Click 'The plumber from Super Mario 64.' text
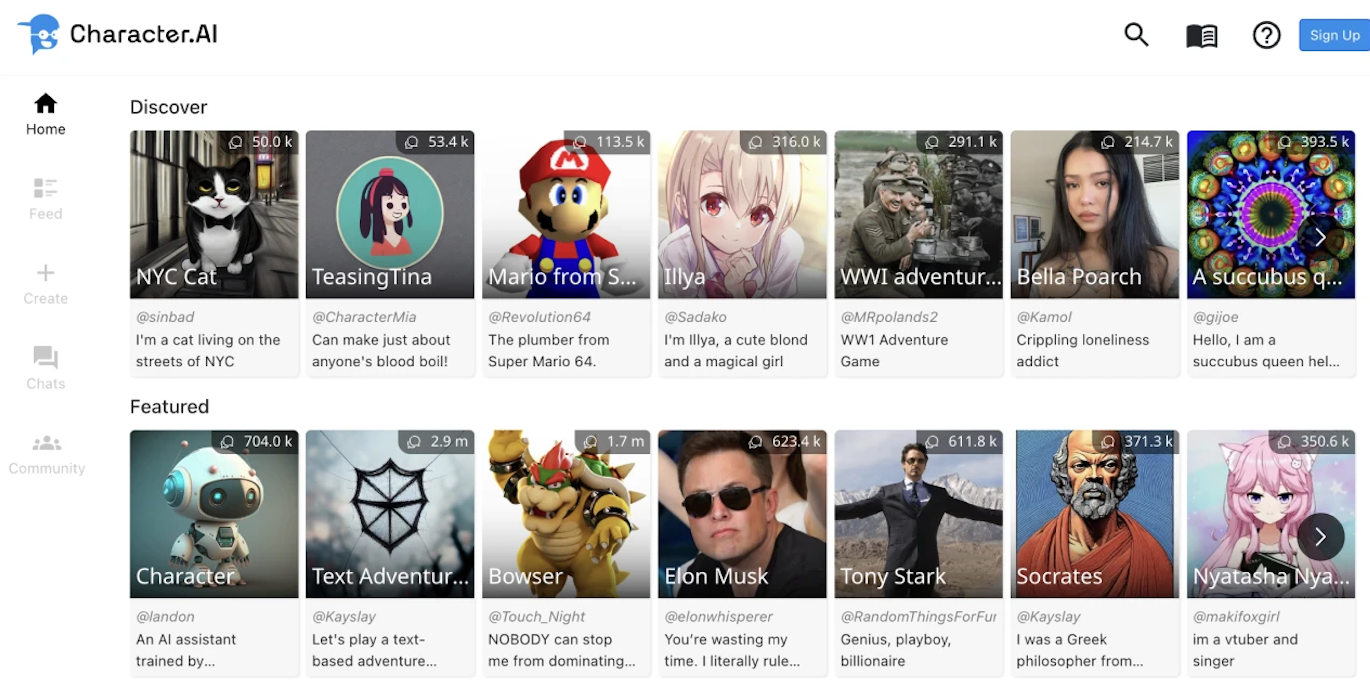The width and height of the screenshot is (1370, 691). coord(548,351)
